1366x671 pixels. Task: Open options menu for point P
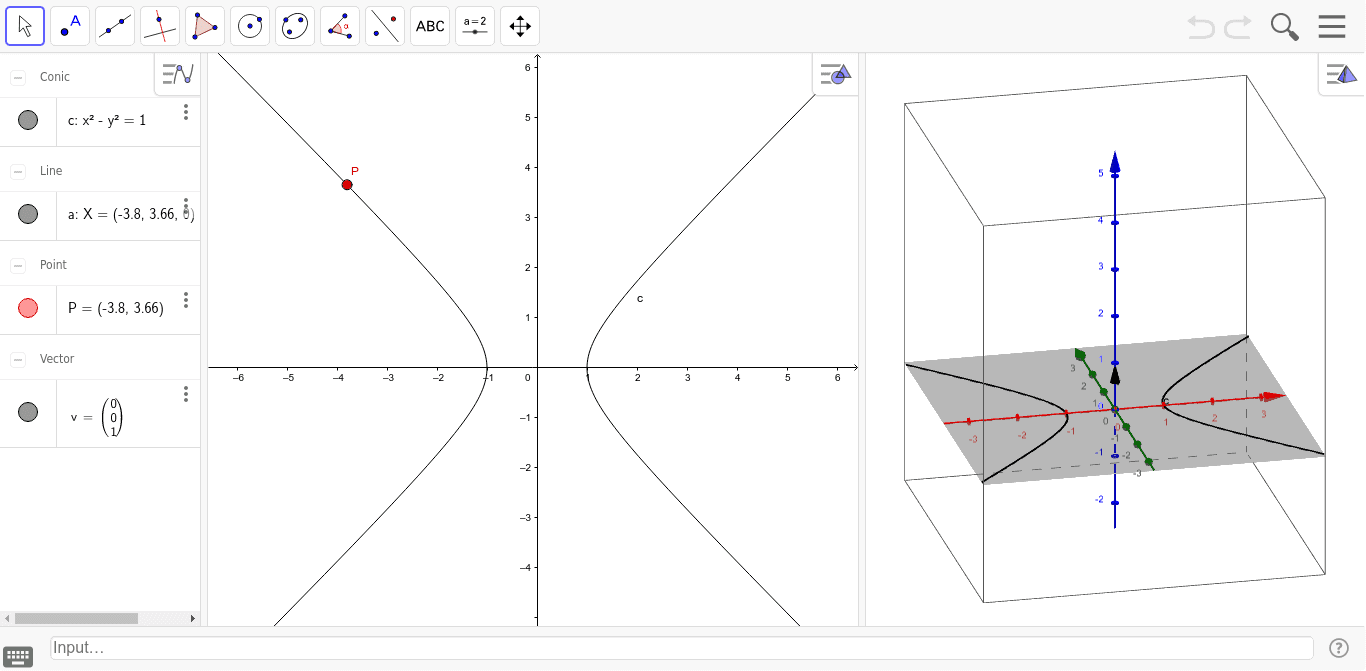(186, 300)
